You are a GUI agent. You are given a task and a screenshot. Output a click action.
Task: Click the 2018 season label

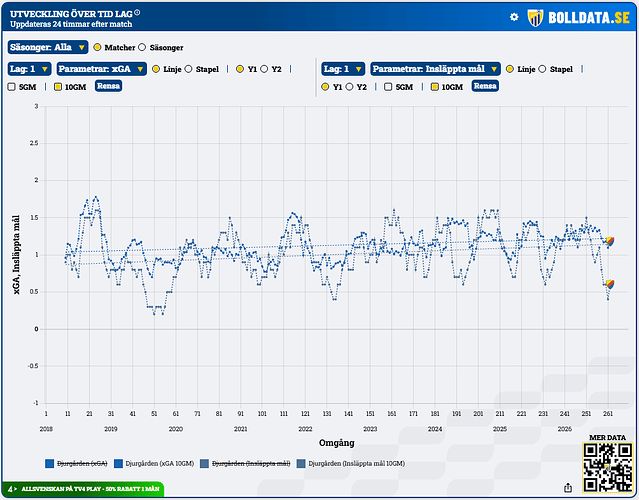tap(46, 429)
